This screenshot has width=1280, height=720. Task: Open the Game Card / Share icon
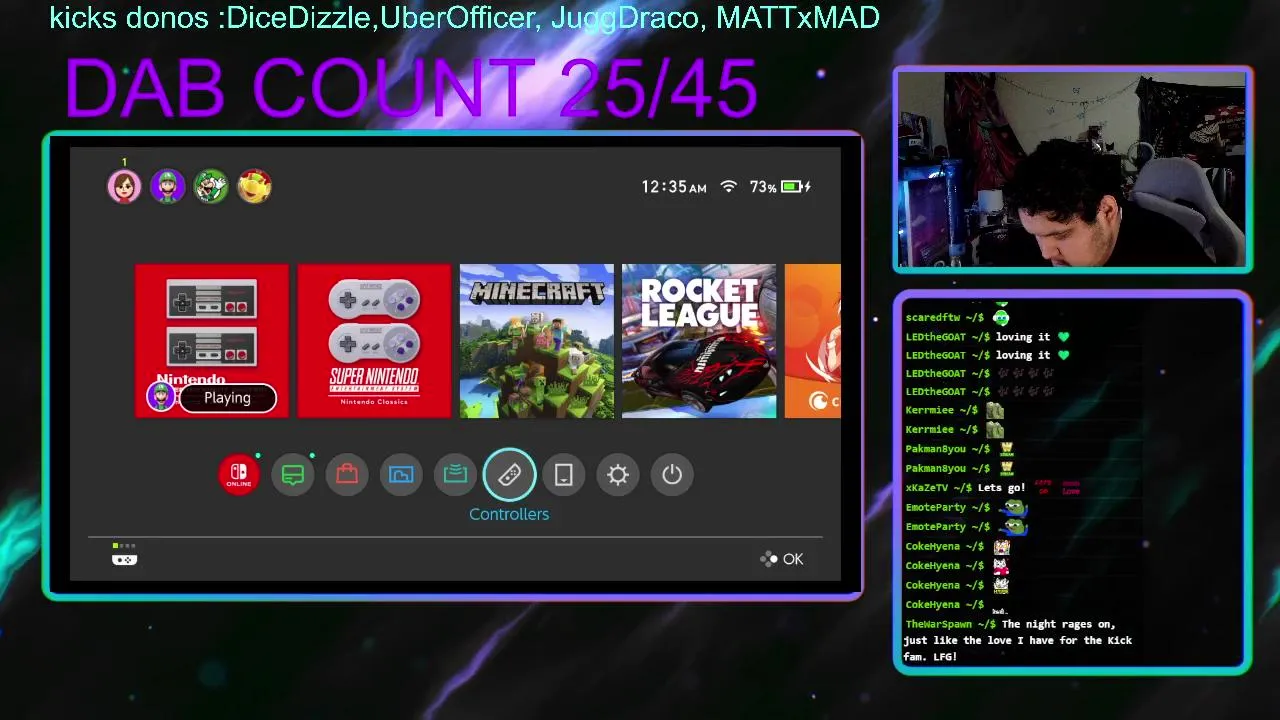pyautogui.click(x=455, y=474)
